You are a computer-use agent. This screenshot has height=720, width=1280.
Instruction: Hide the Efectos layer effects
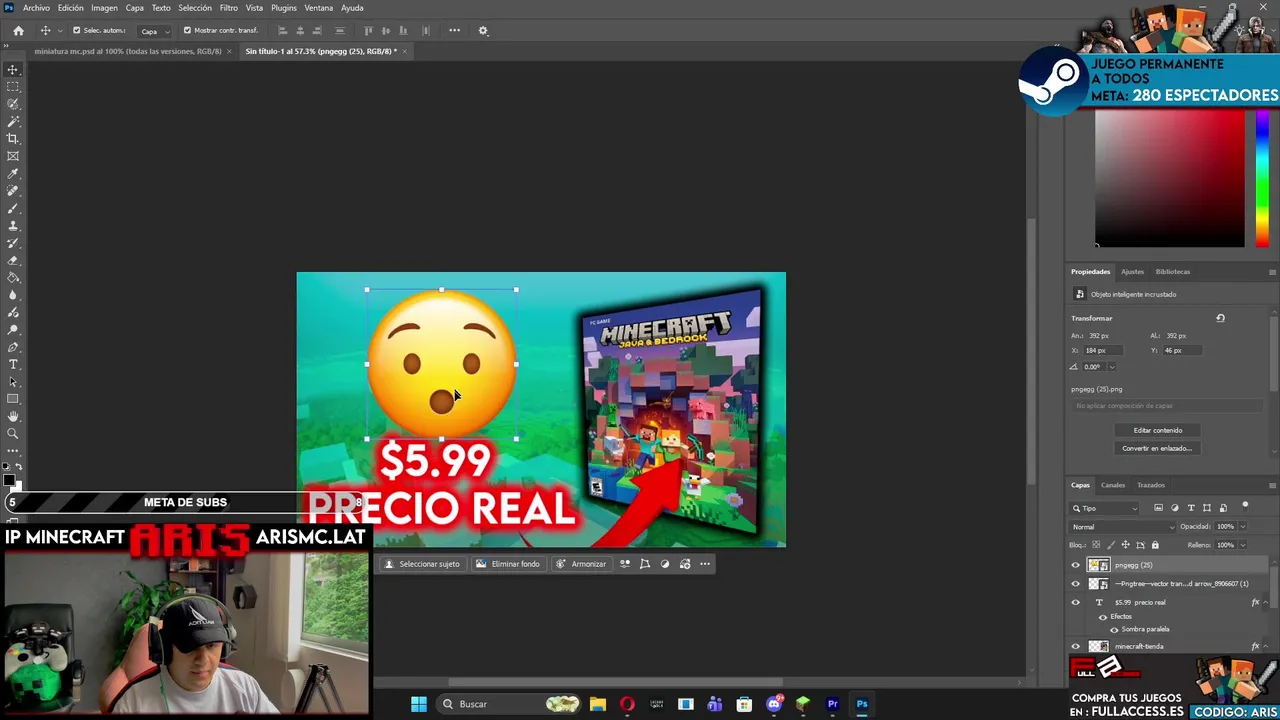click(1103, 617)
